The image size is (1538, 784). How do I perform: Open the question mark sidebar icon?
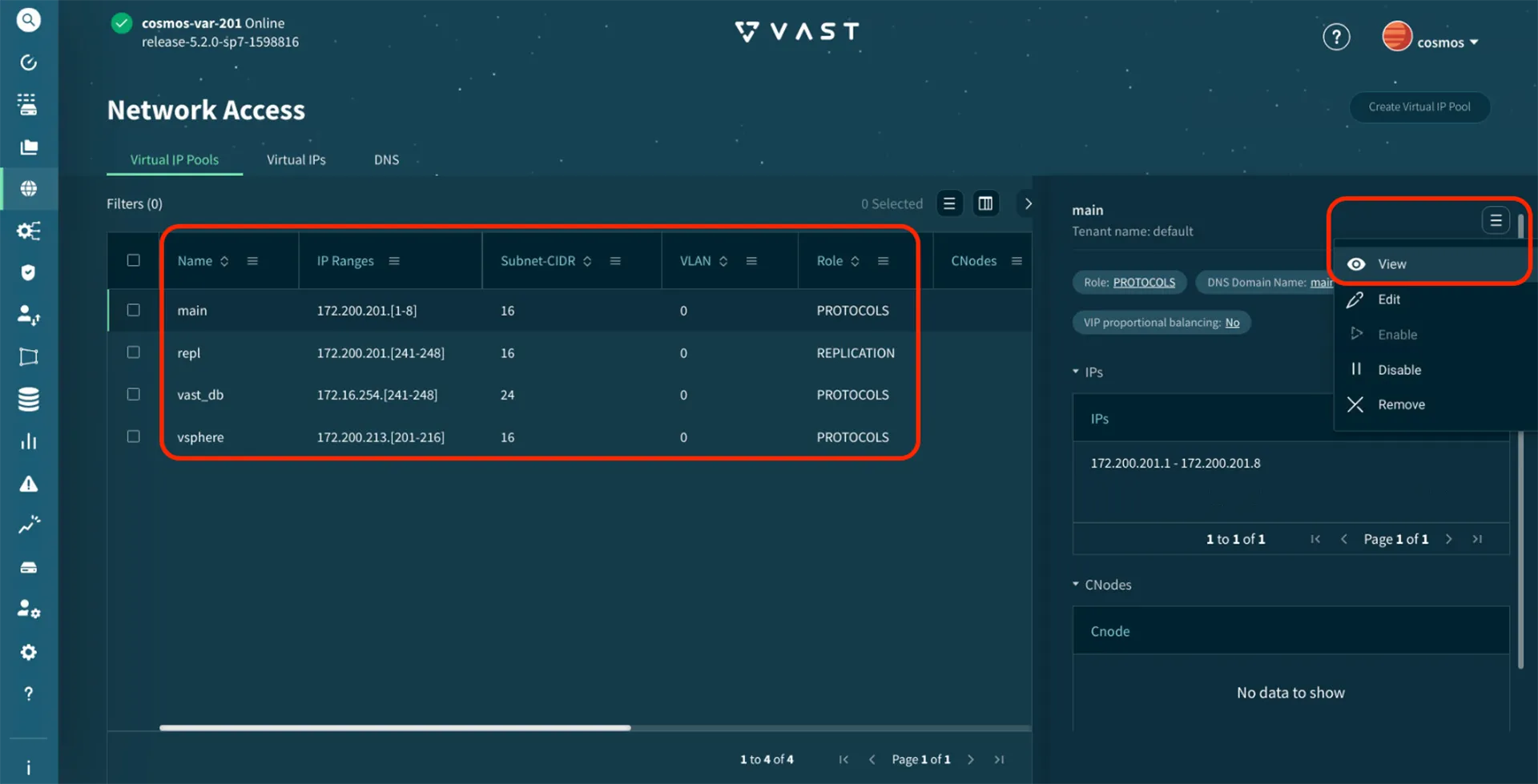click(29, 694)
